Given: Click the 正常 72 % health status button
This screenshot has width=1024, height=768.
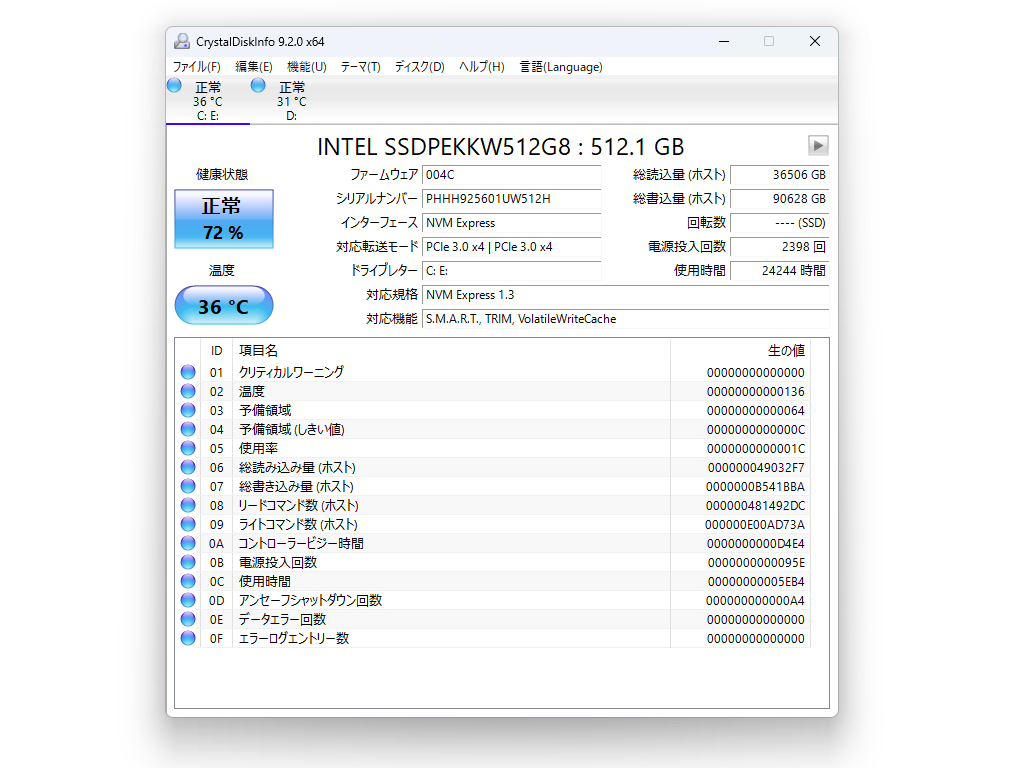Looking at the screenshot, I should (224, 219).
